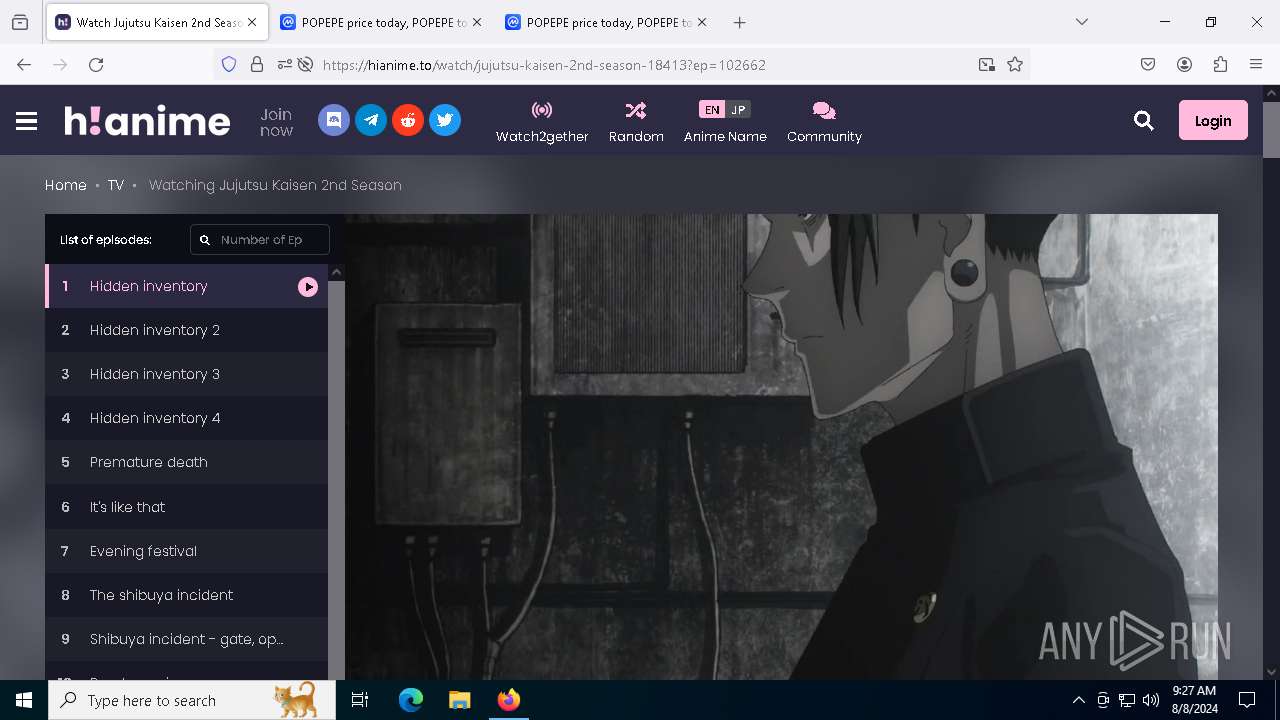Open tracking protection shield icon

pyautogui.click(x=229, y=64)
